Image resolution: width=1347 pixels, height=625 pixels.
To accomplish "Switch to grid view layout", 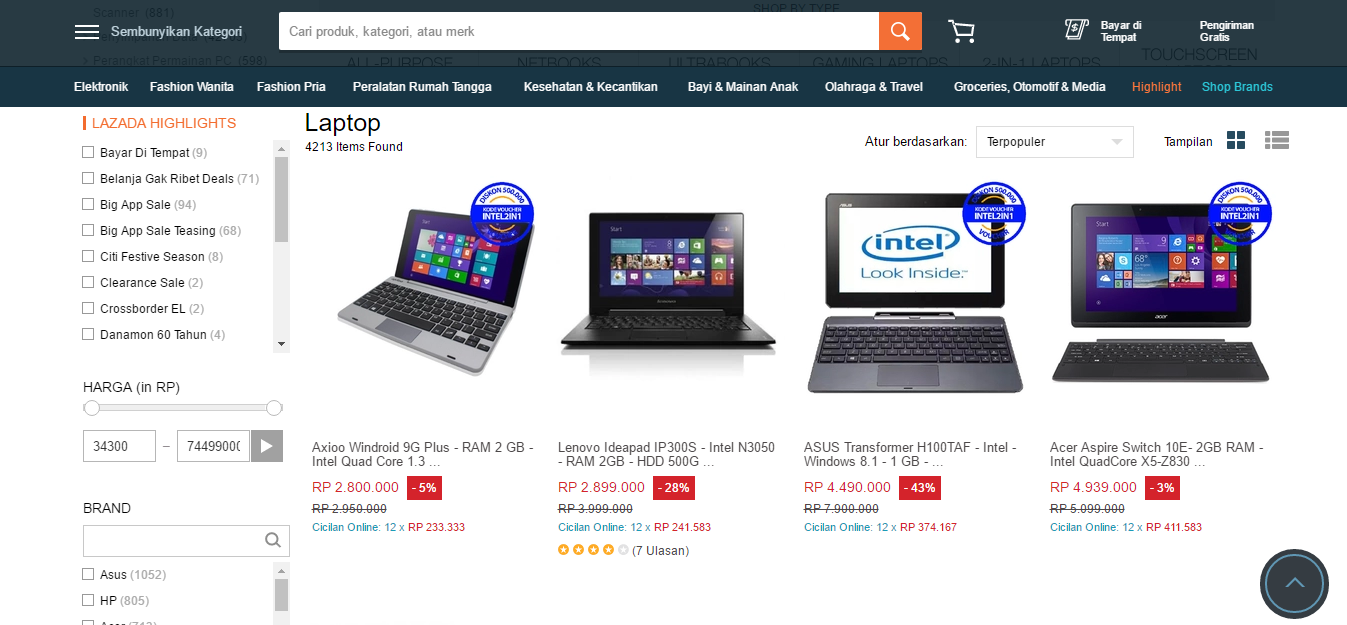I will point(1236,141).
